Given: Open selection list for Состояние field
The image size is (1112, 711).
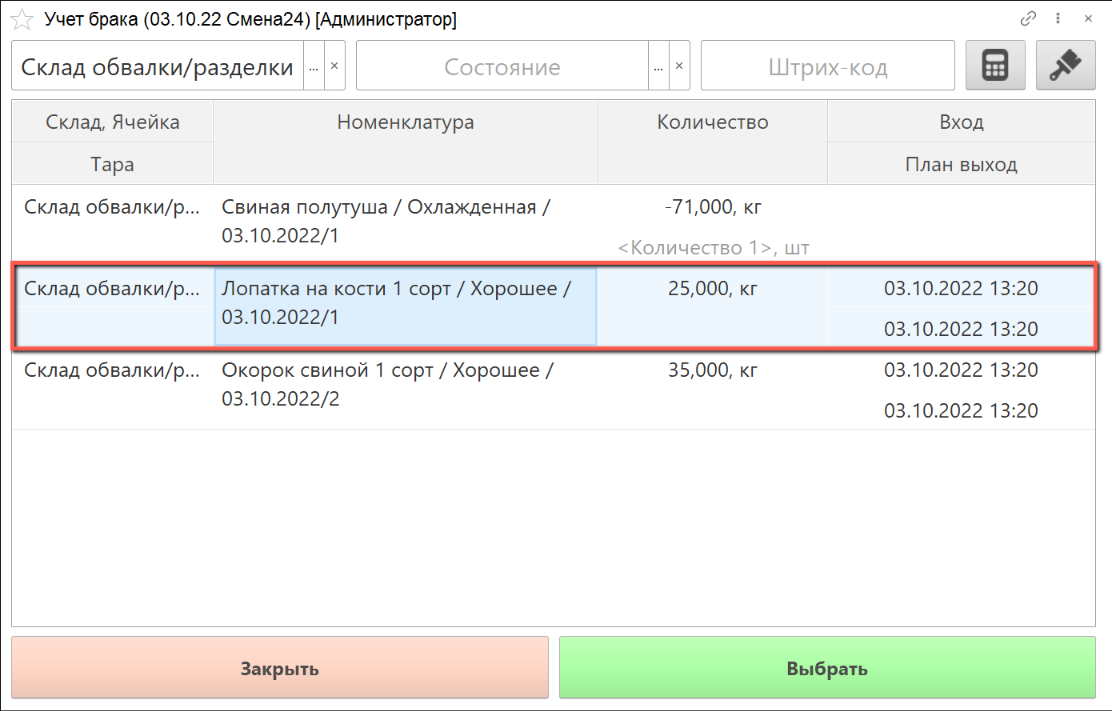Looking at the screenshot, I should click(x=658, y=67).
